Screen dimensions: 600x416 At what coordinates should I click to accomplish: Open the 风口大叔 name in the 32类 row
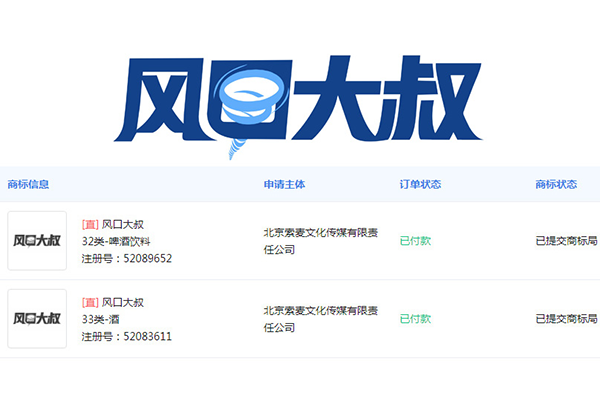pos(123,224)
